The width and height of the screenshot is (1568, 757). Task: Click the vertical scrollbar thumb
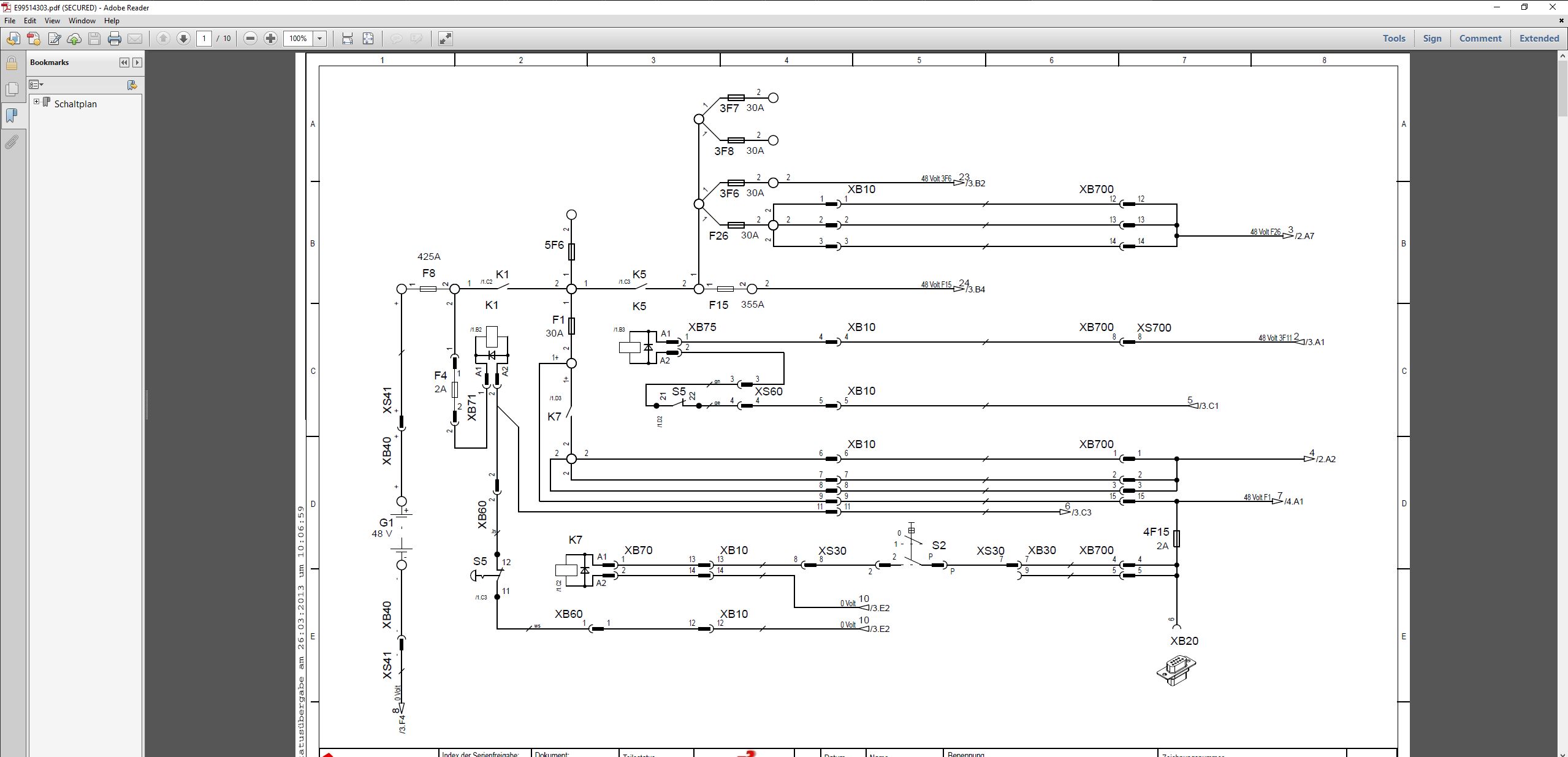(1562, 88)
